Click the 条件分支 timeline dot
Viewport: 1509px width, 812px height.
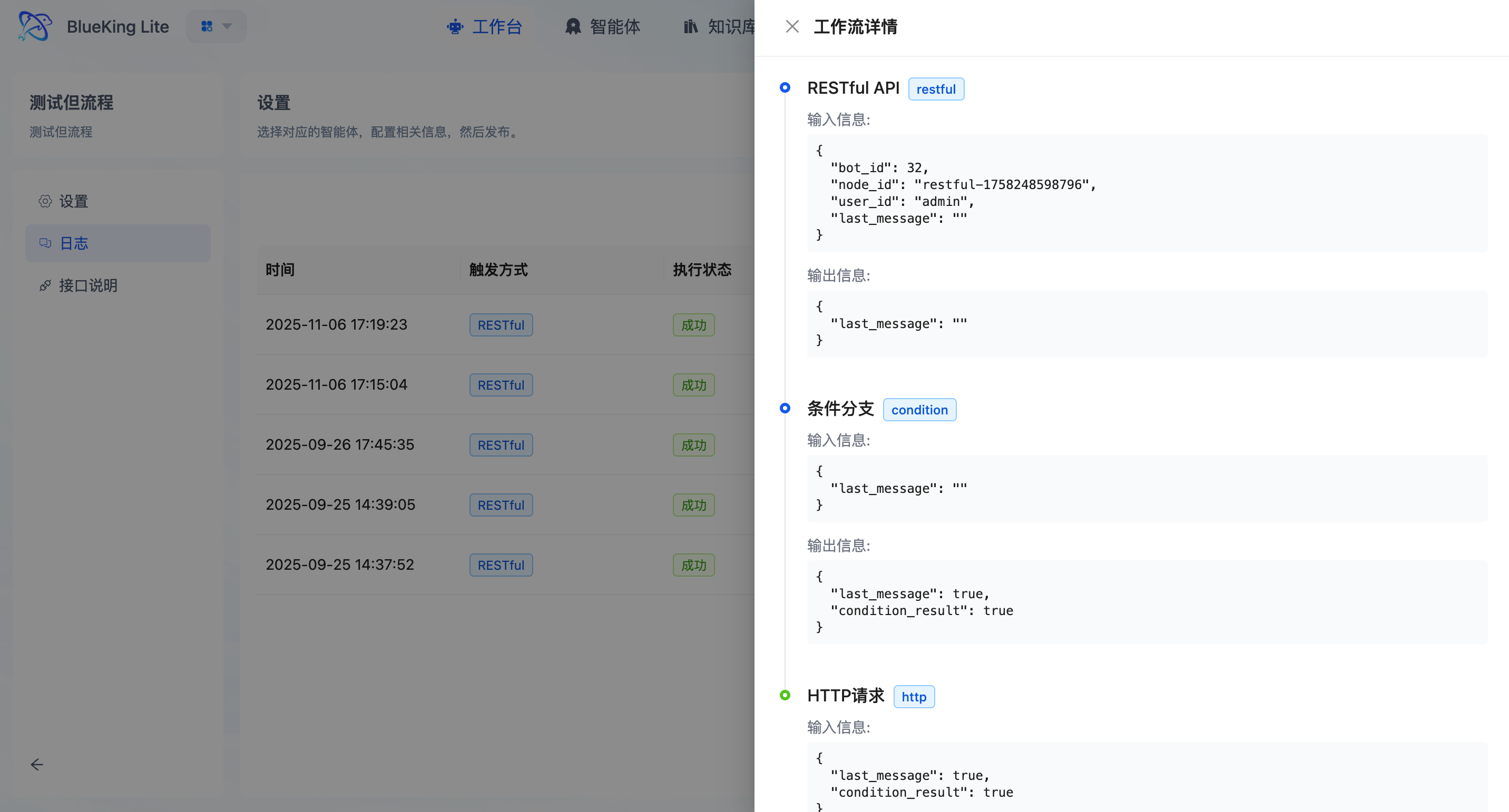785,408
